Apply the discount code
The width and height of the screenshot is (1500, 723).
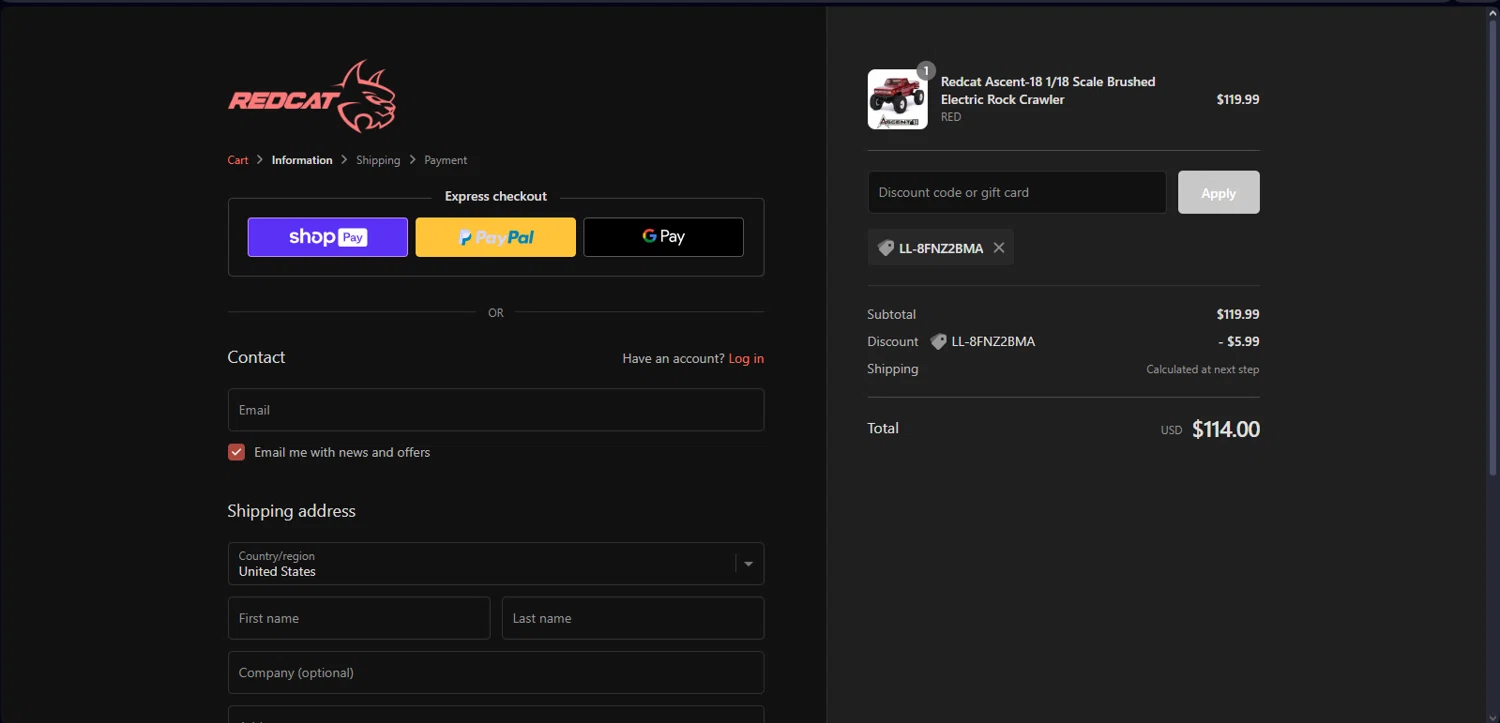(x=1218, y=192)
